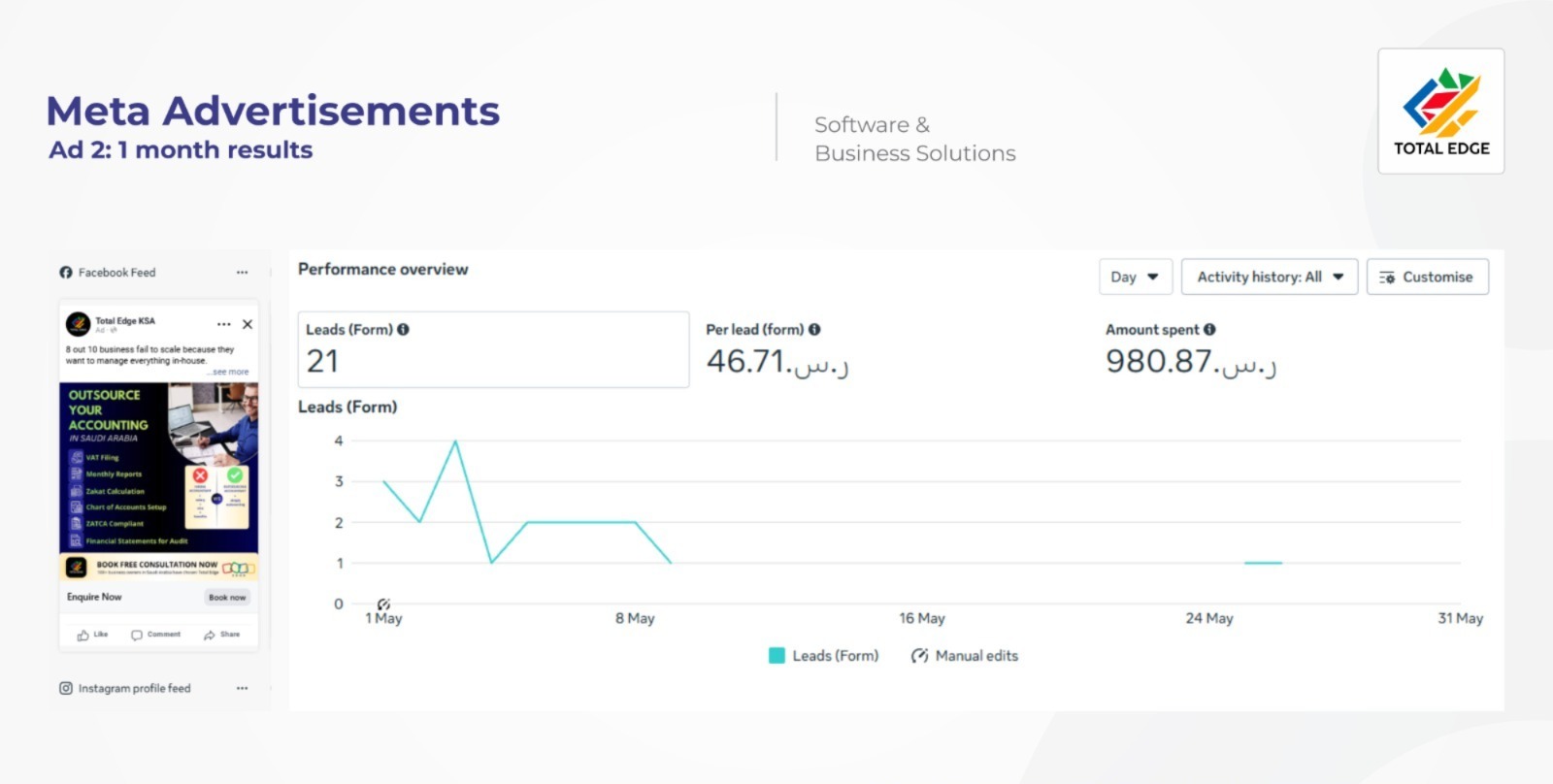Click the Total Edge KSA profile avatar
This screenshot has width=1553, height=784.
pyautogui.click(x=78, y=323)
